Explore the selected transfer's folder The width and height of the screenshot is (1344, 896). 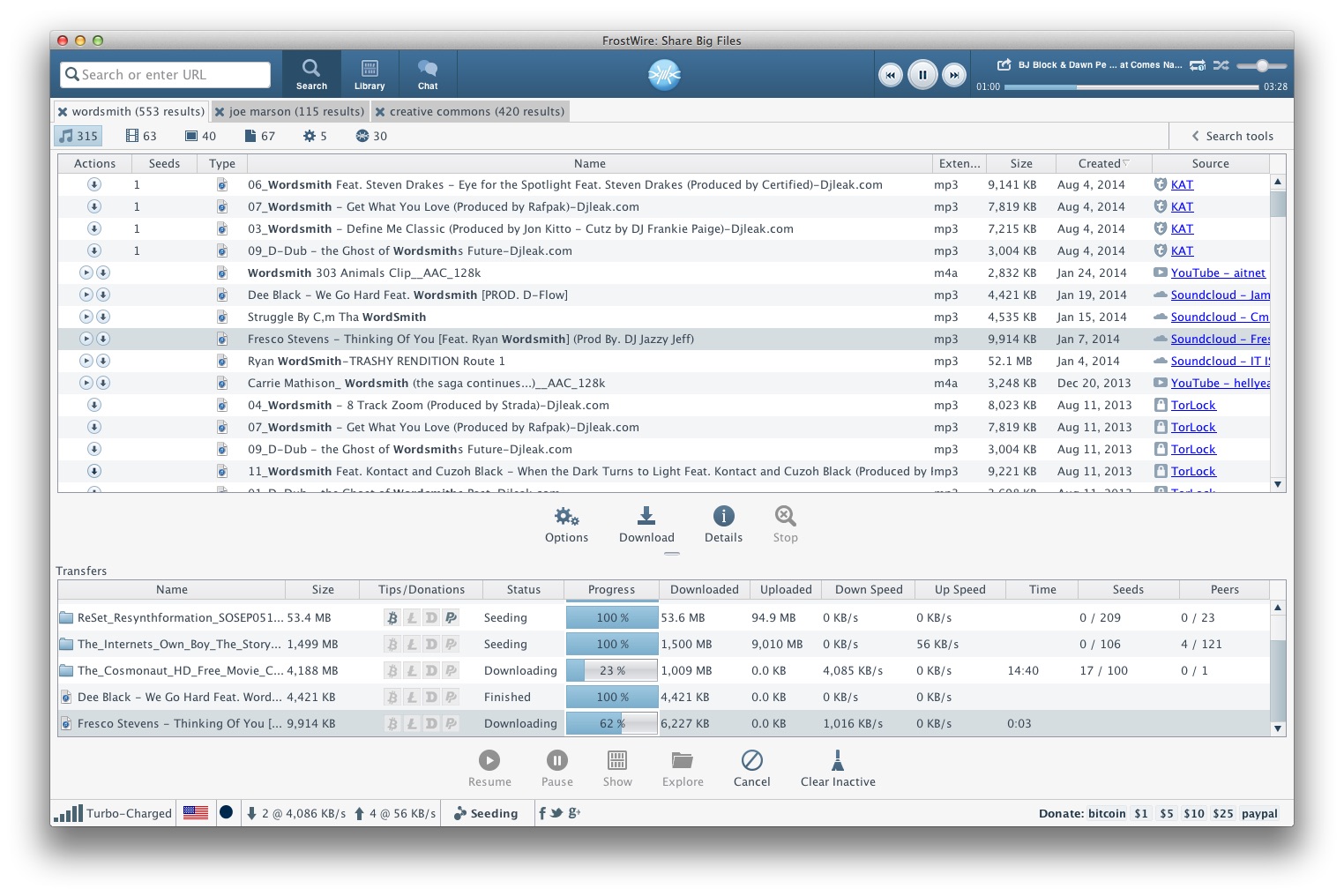[683, 769]
